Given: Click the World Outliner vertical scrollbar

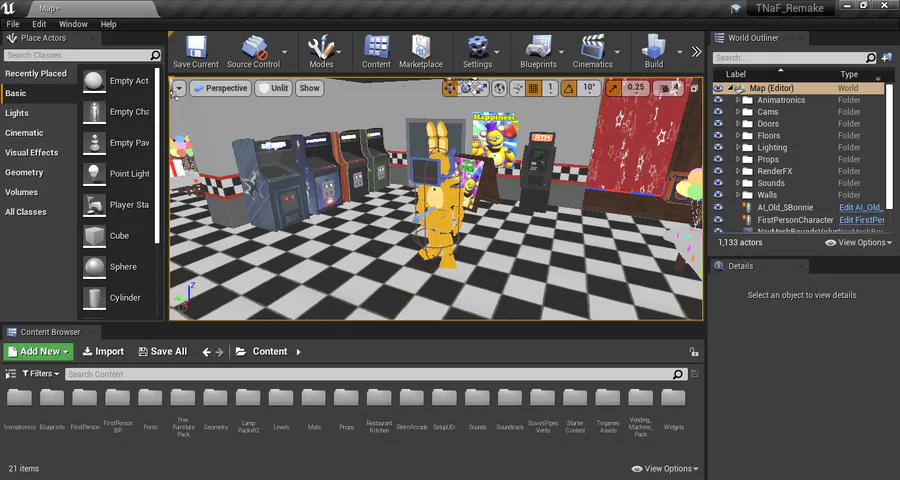Looking at the screenshot, I should click(890, 146).
